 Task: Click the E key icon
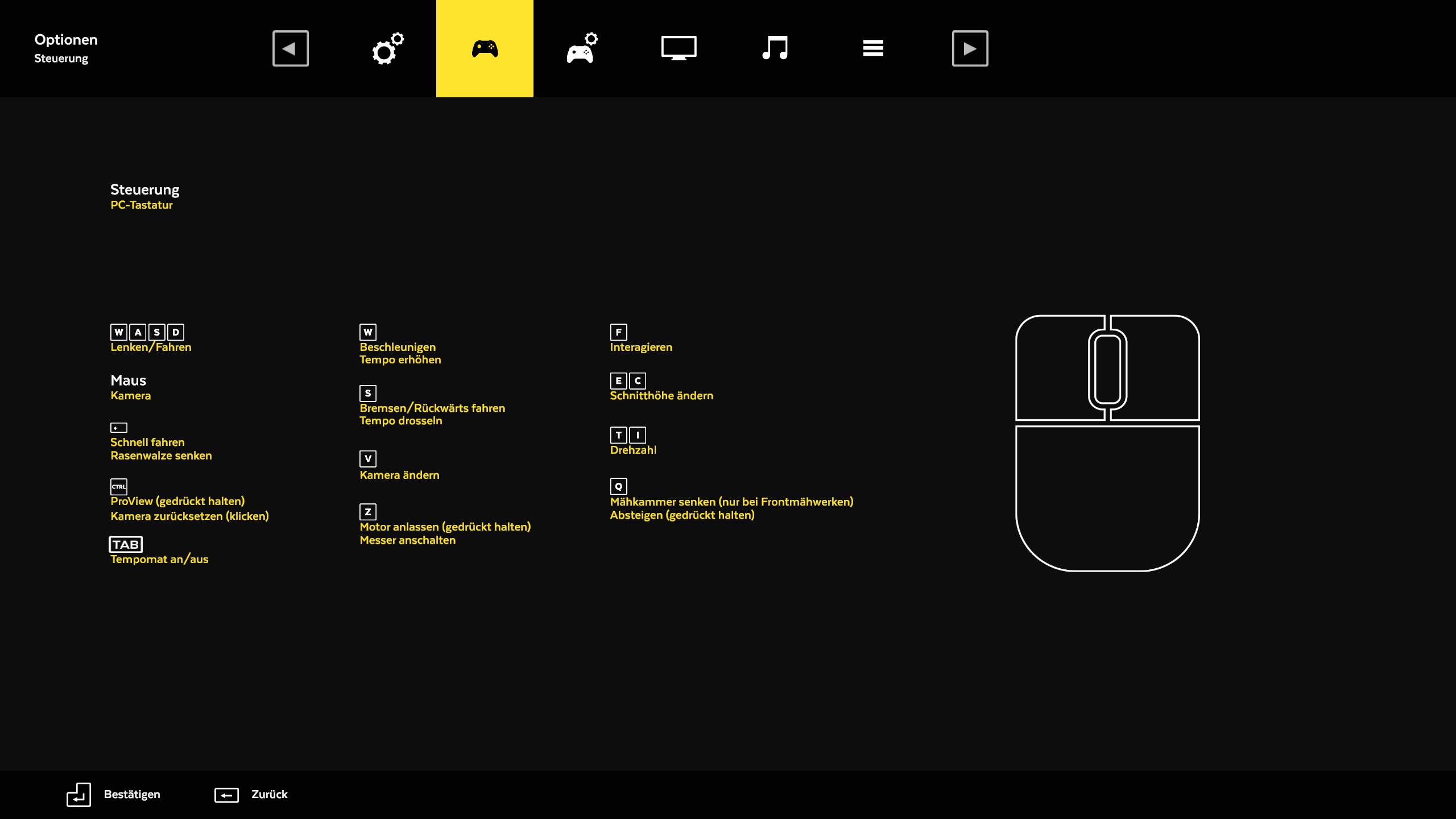tap(618, 380)
